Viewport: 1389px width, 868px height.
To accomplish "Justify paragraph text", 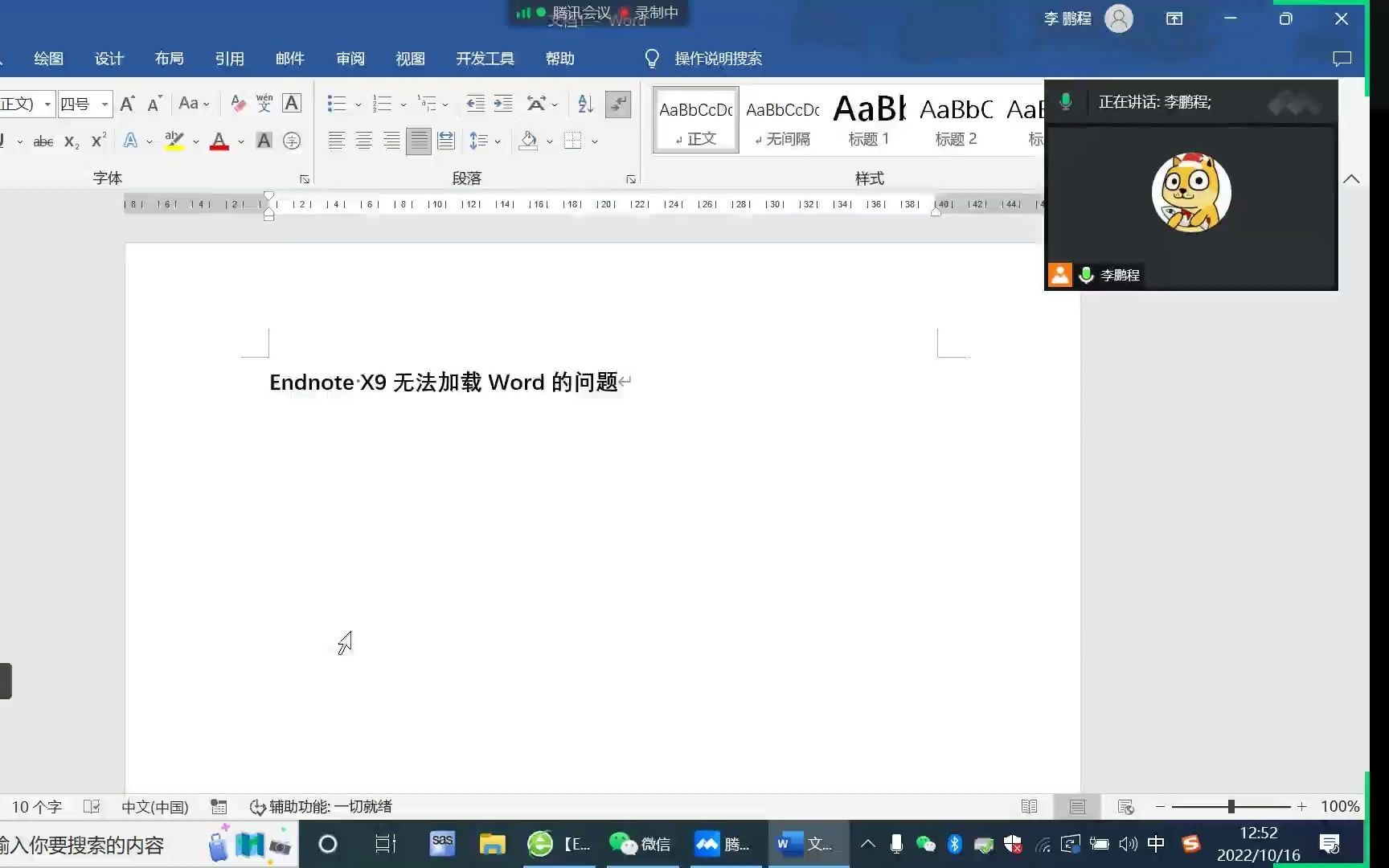I will tap(419, 141).
